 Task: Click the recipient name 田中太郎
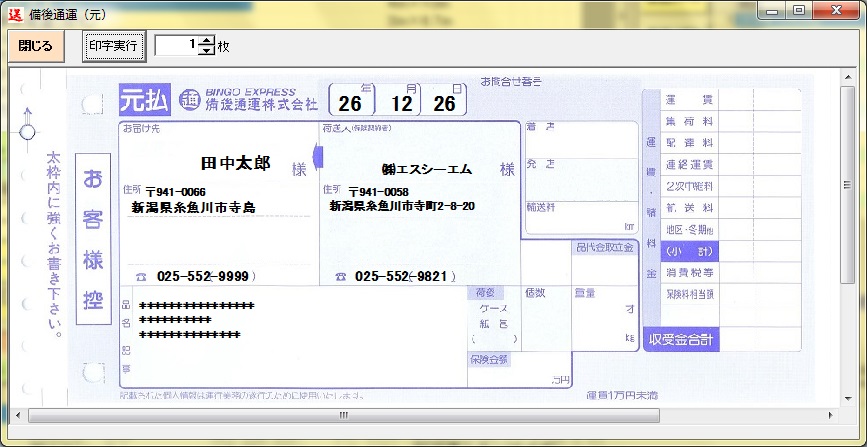coord(235,164)
